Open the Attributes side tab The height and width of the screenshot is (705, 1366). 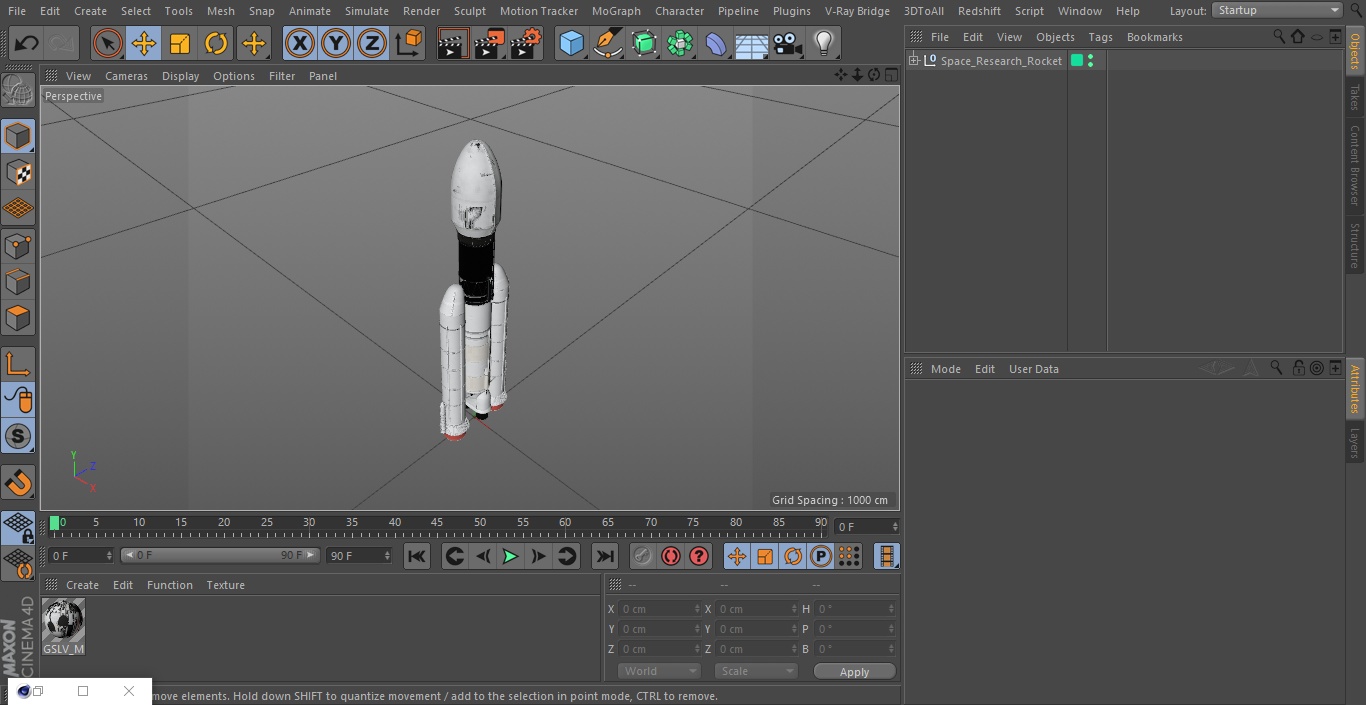pyautogui.click(x=1355, y=388)
